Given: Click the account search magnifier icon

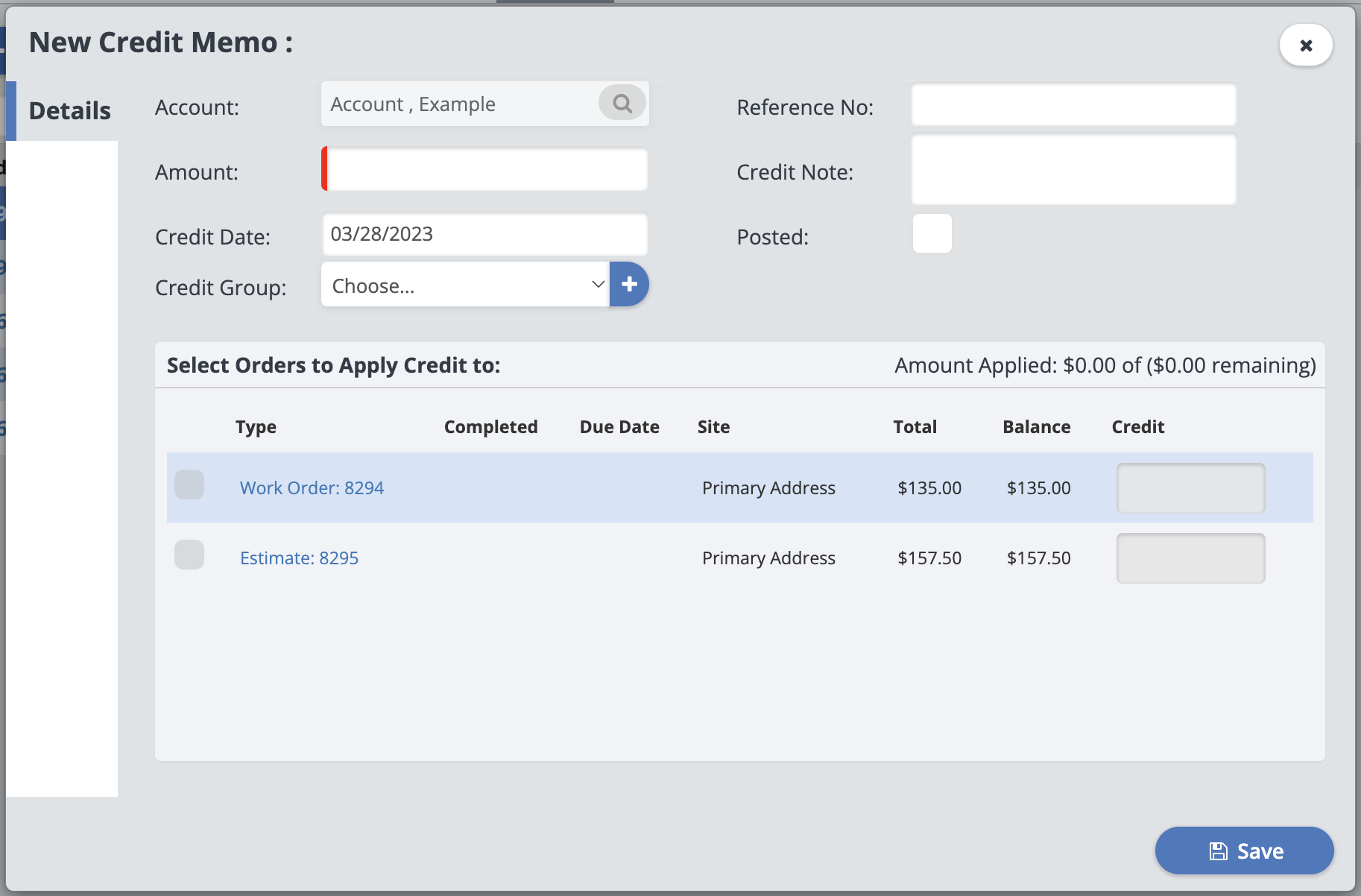Looking at the screenshot, I should (x=622, y=104).
